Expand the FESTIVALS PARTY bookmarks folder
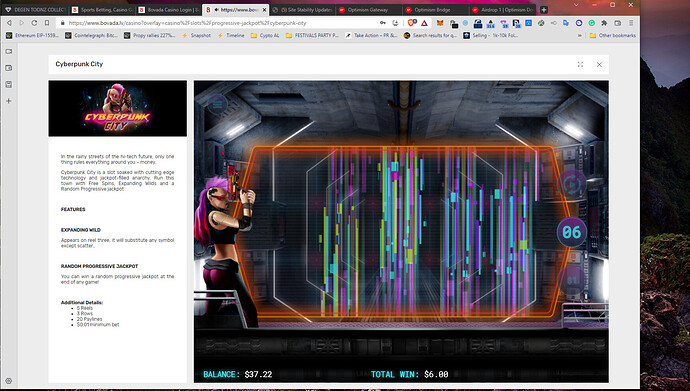Image resolution: width=690 pixels, height=391 pixels. pyautogui.click(x=312, y=35)
